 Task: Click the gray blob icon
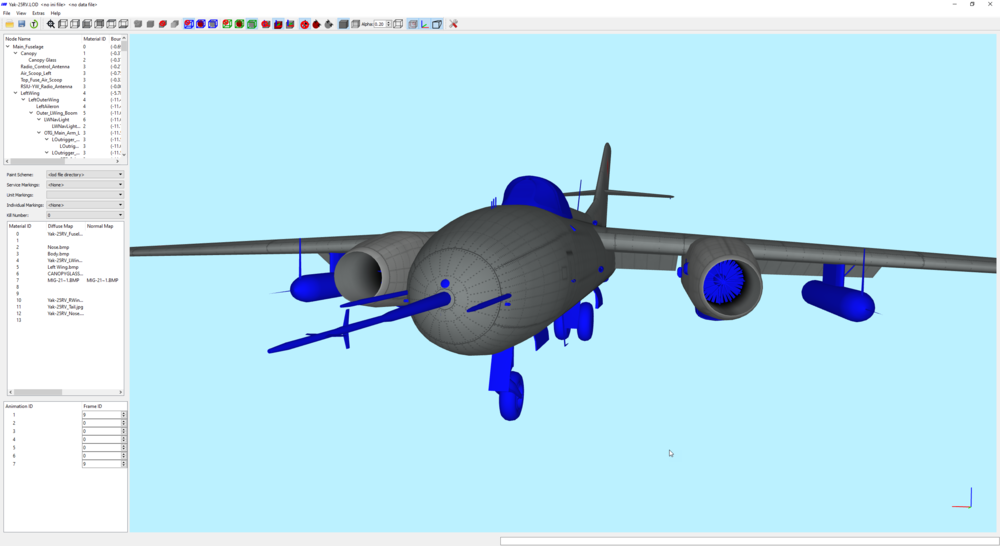(328, 24)
